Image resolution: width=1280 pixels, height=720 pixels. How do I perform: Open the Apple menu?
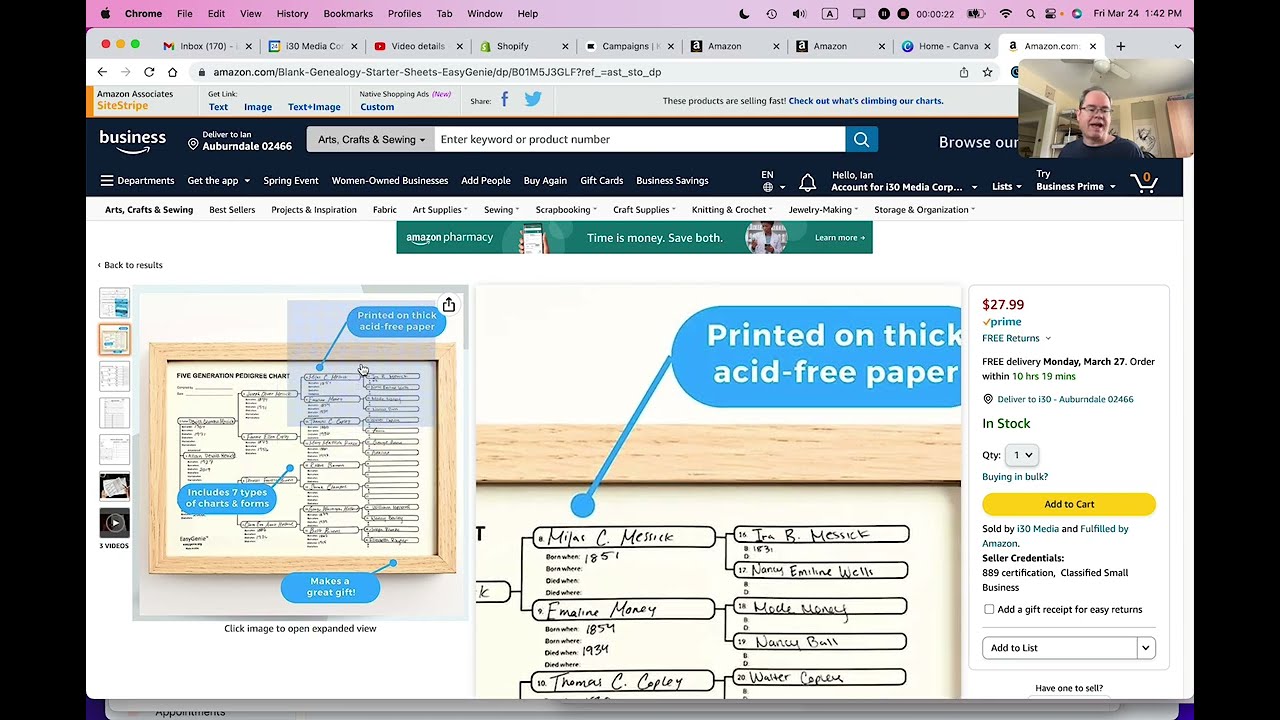tap(105, 14)
